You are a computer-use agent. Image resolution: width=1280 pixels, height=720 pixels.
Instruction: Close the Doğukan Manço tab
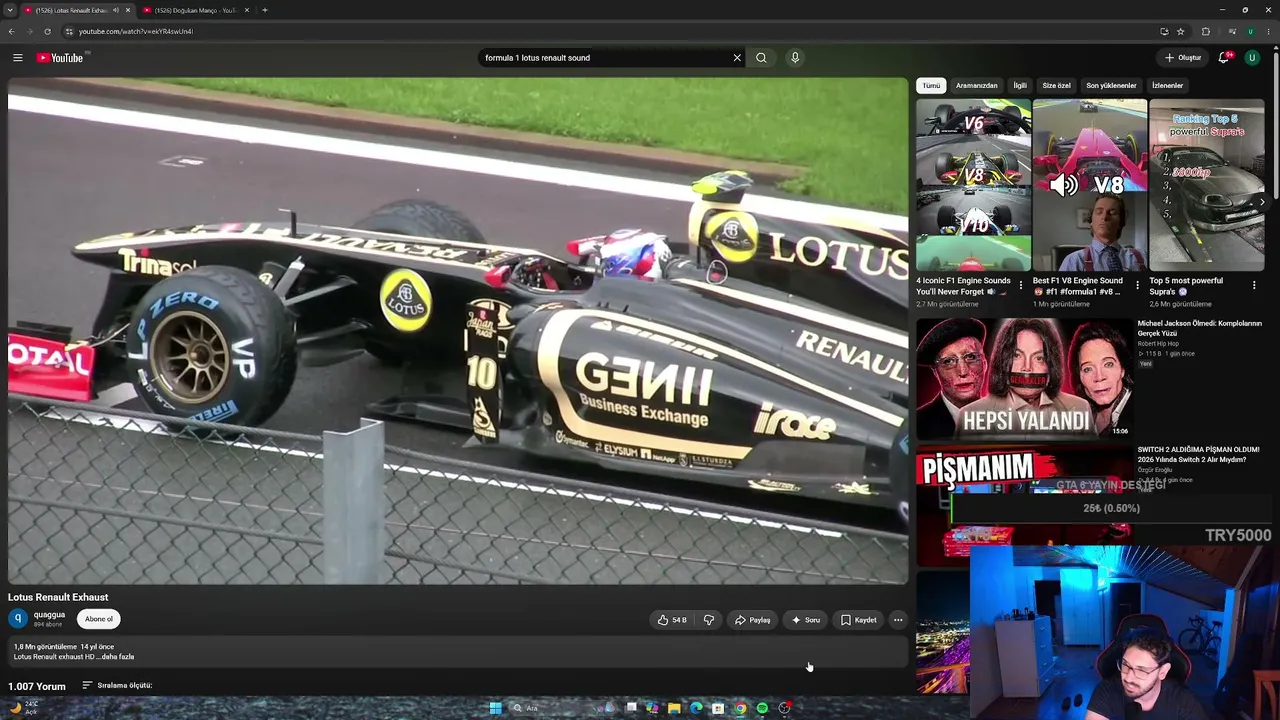246,10
